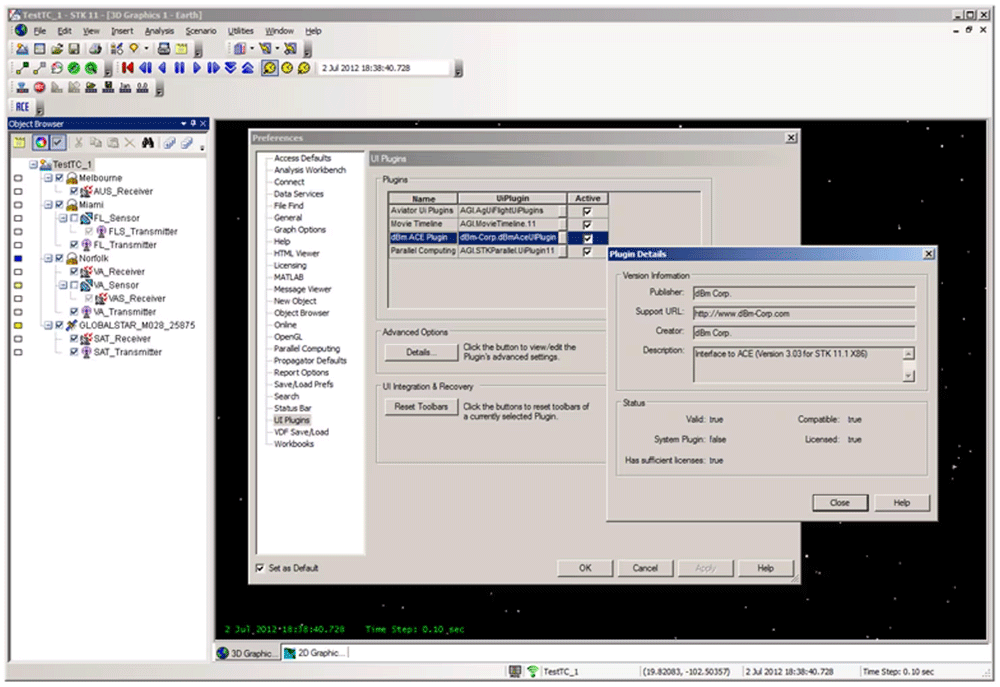Switch to the 2D Graphics tab
The image size is (1000, 687).
(315, 652)
